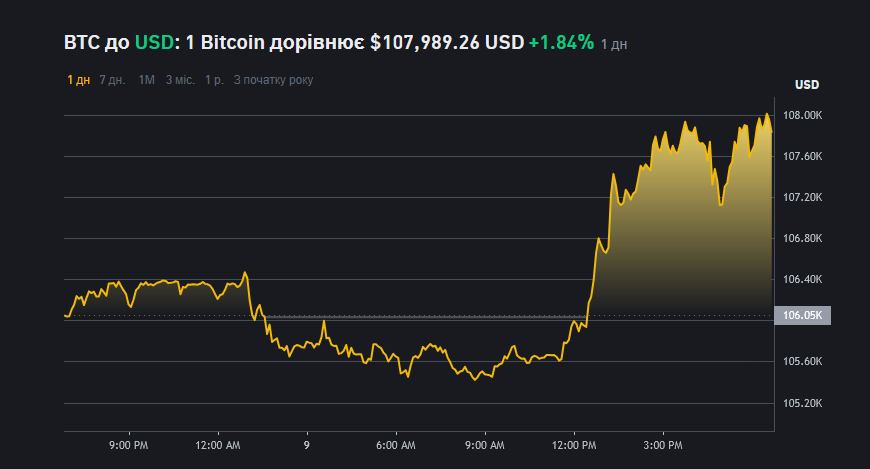The image size is (870, 469).
Task: Click the 12:00 AM time axis label
Action: click(218, 445)
